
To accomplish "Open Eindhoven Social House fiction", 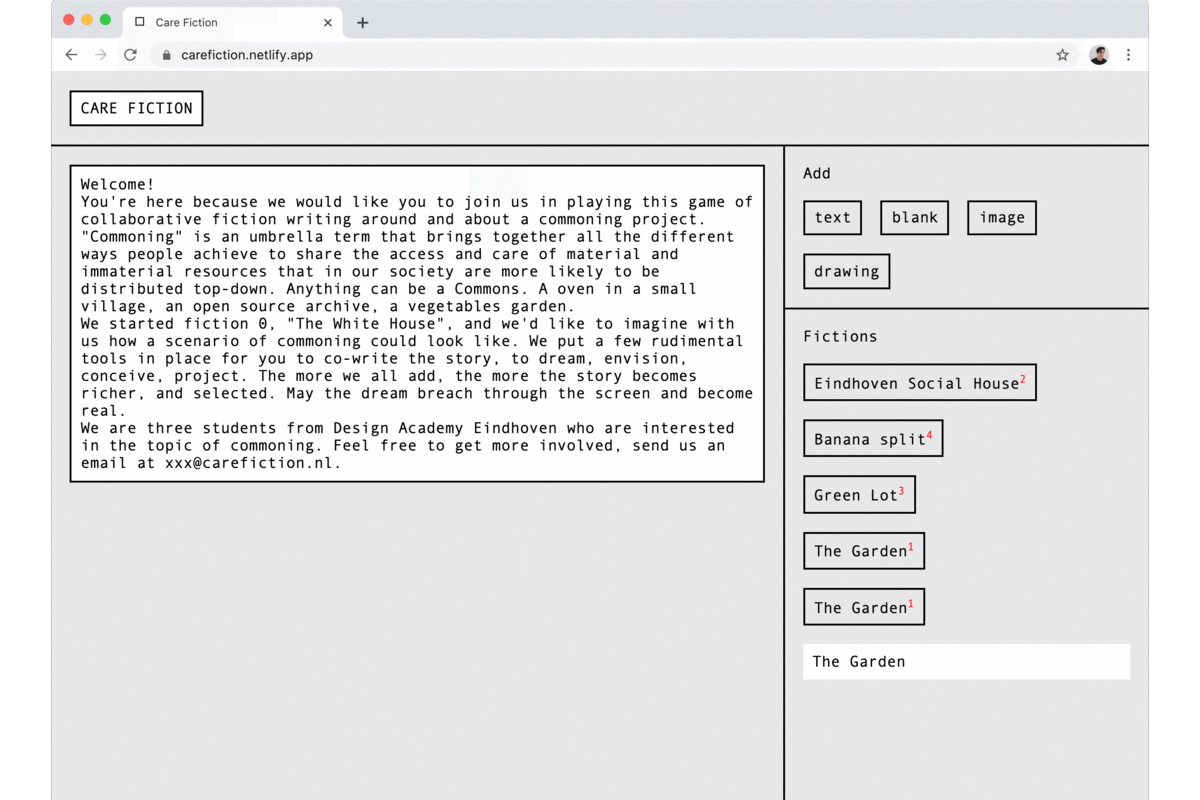I will 920,383.
